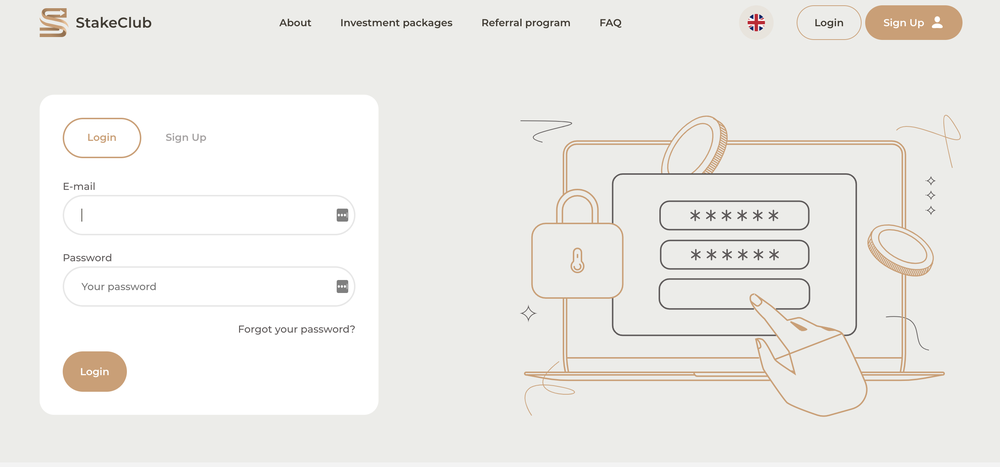Viewport: 1000px width, 467px height.
Task: Select the Login tab in the form
Action: click(x=102, y=138)
